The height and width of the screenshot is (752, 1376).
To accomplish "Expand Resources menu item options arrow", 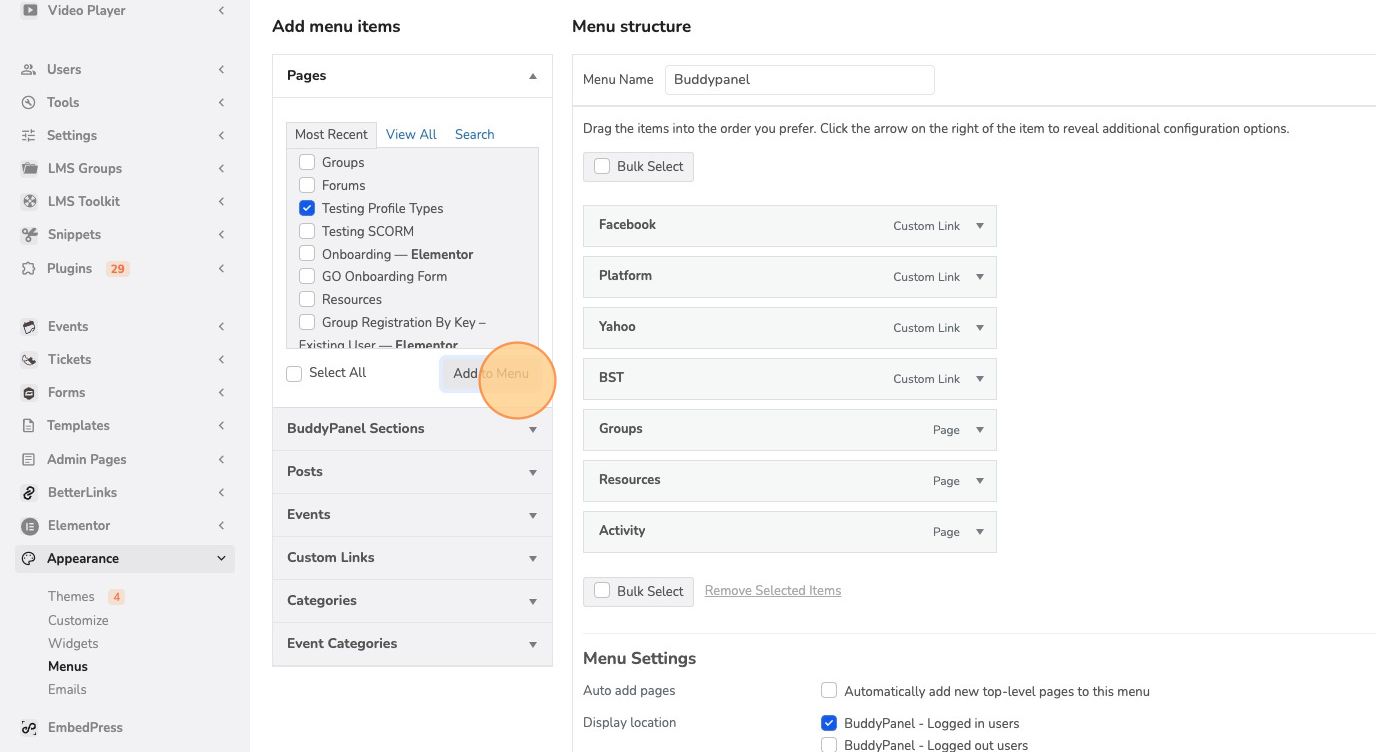I will [980, 481].
